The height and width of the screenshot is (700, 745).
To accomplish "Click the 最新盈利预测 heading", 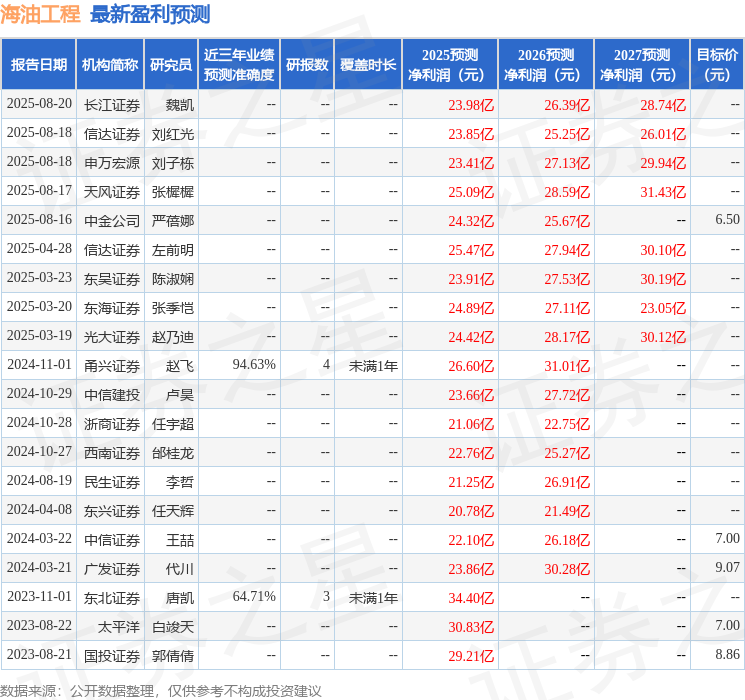I will tap(150, 14).
